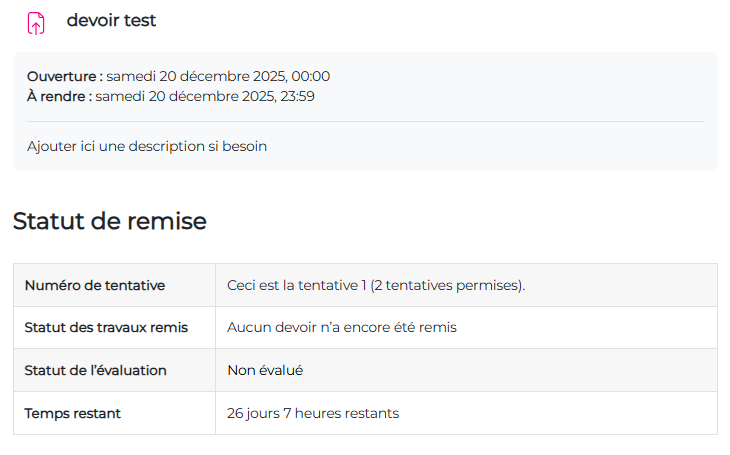Select the "Temps restant" row header
The width and height of the screenshot is (730, 455).
tap(73, 413)
